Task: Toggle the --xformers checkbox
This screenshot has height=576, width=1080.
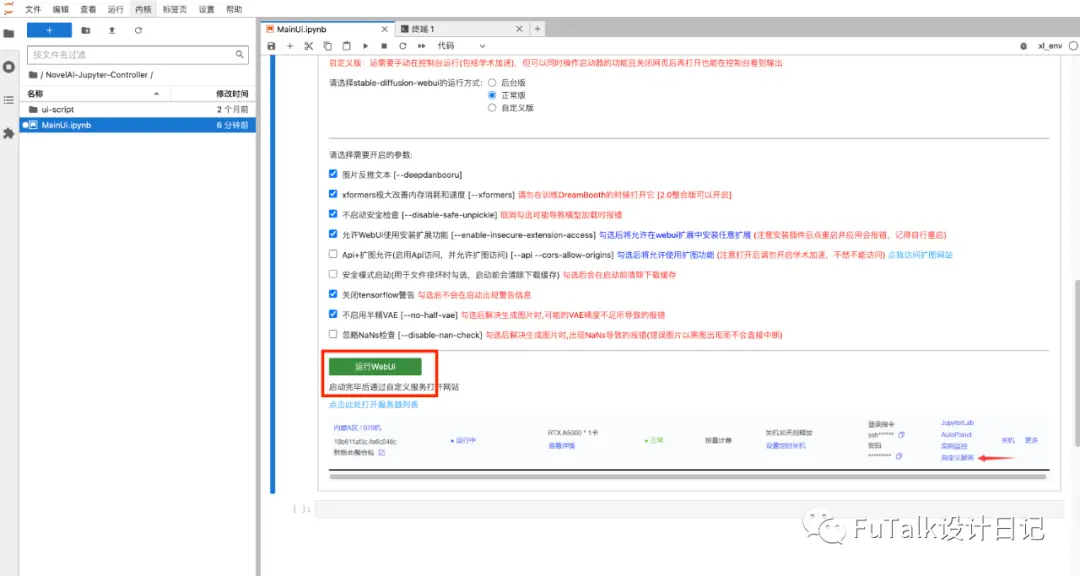Action: tap(333, 194)
